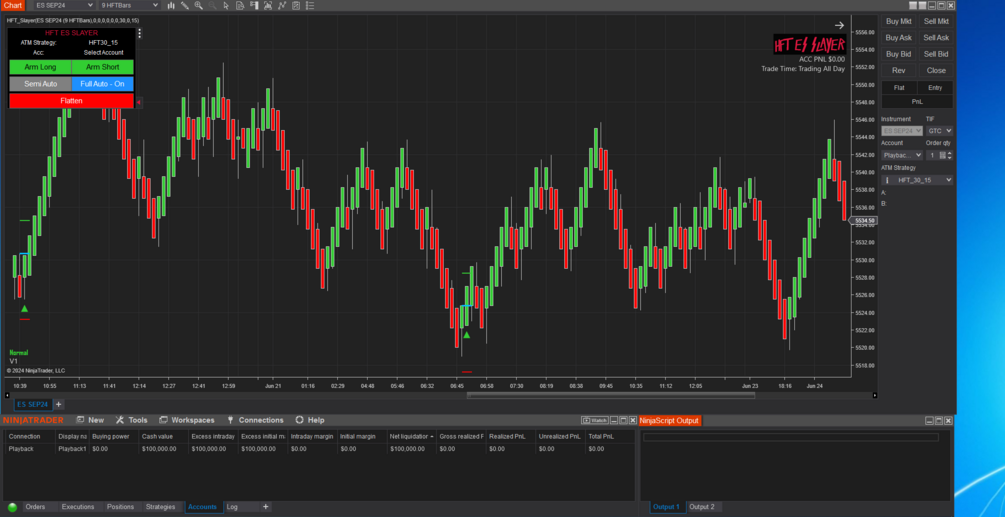
Task: Open the TIF GTC dropdown
Action: 940,131
